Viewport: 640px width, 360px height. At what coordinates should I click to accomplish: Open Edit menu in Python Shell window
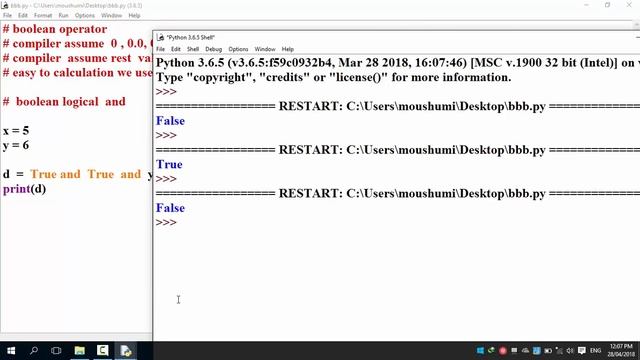(176, 49)
